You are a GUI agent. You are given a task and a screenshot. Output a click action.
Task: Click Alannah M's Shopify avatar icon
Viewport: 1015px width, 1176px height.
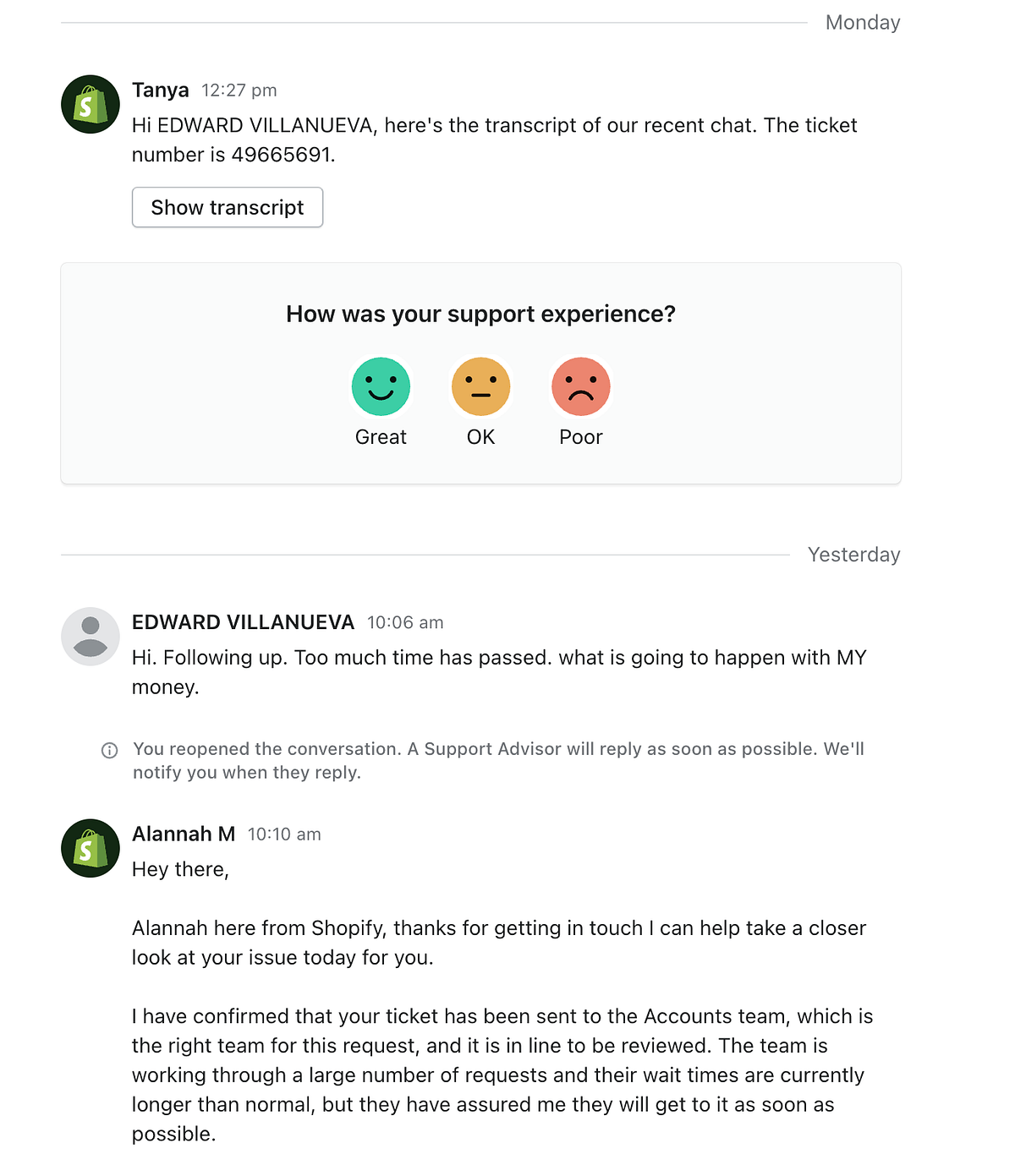tap(90, 848)
